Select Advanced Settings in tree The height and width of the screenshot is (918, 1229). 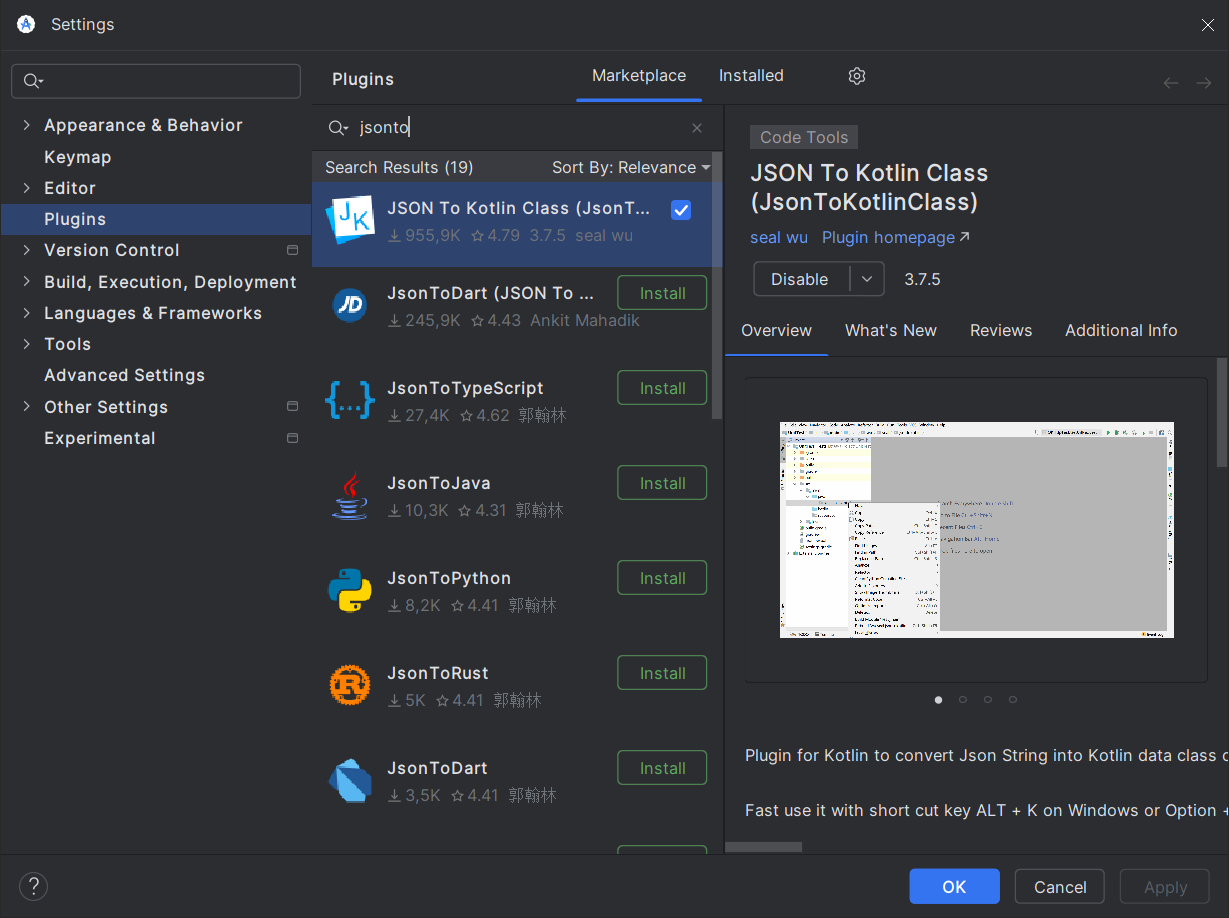point(124,375)
